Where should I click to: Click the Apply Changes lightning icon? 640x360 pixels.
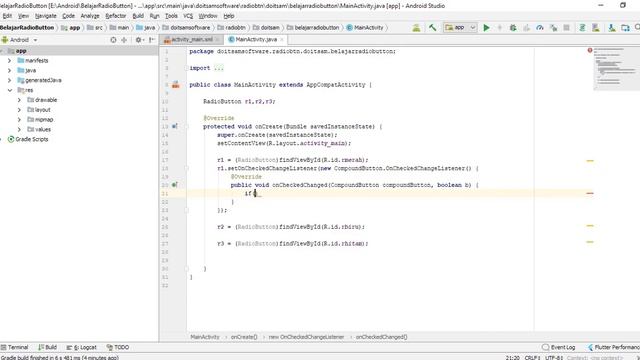(500, 28)
